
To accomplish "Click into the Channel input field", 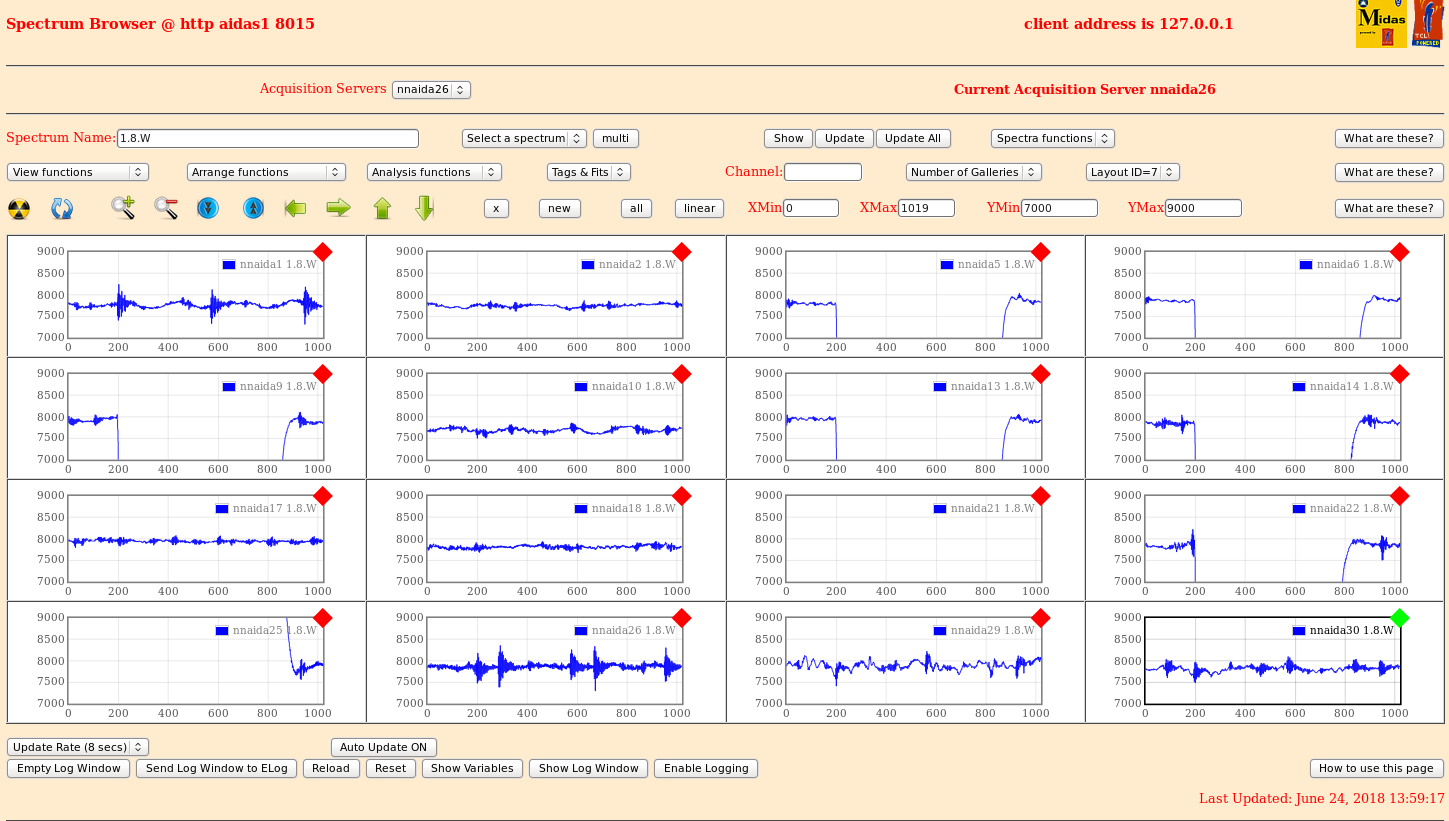I will click(x=823, y=172).
